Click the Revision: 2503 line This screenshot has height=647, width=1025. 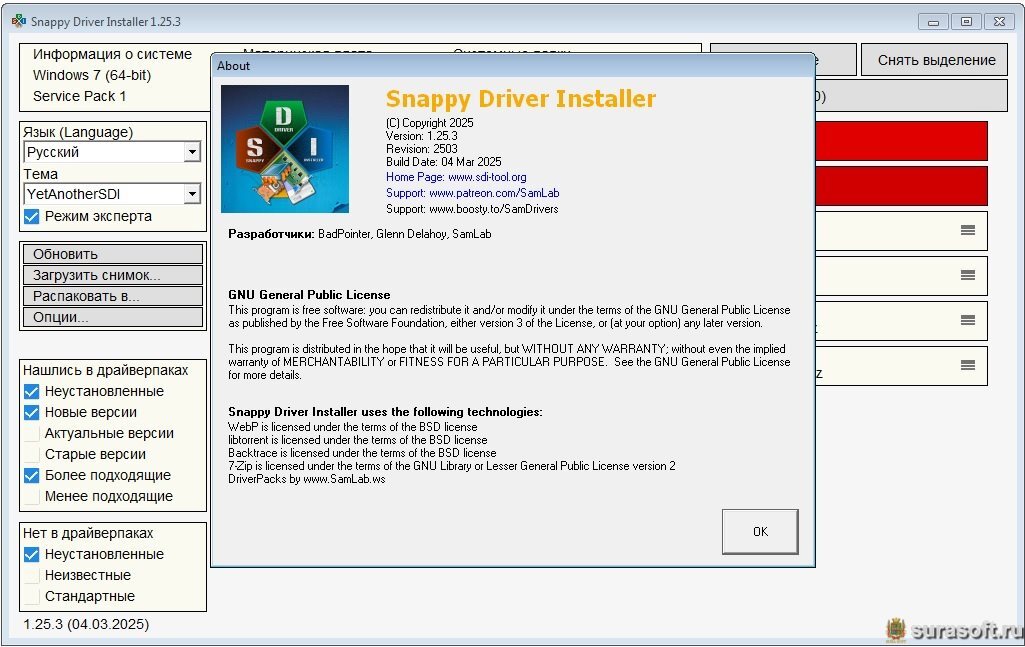(422, 149)
